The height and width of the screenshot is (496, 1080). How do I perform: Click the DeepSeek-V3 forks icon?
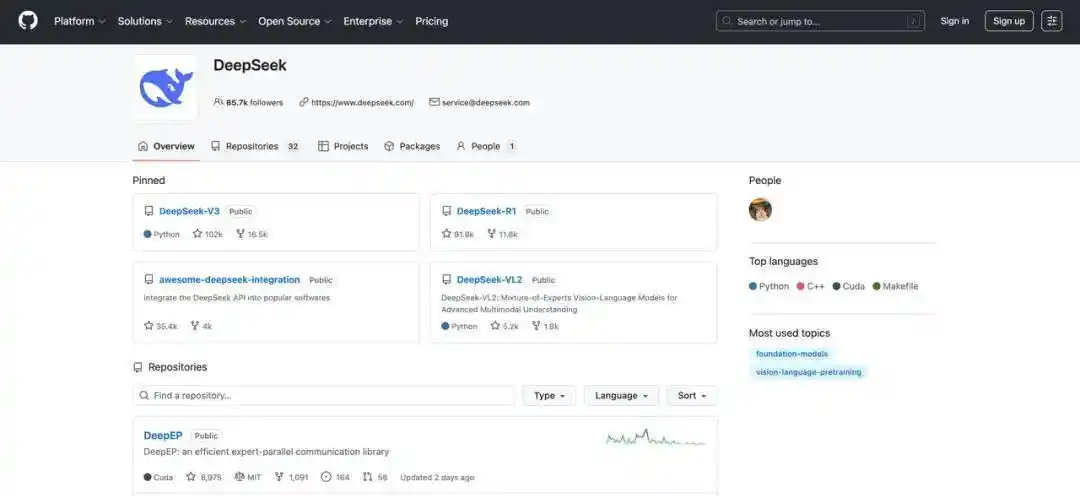[240, 234]
